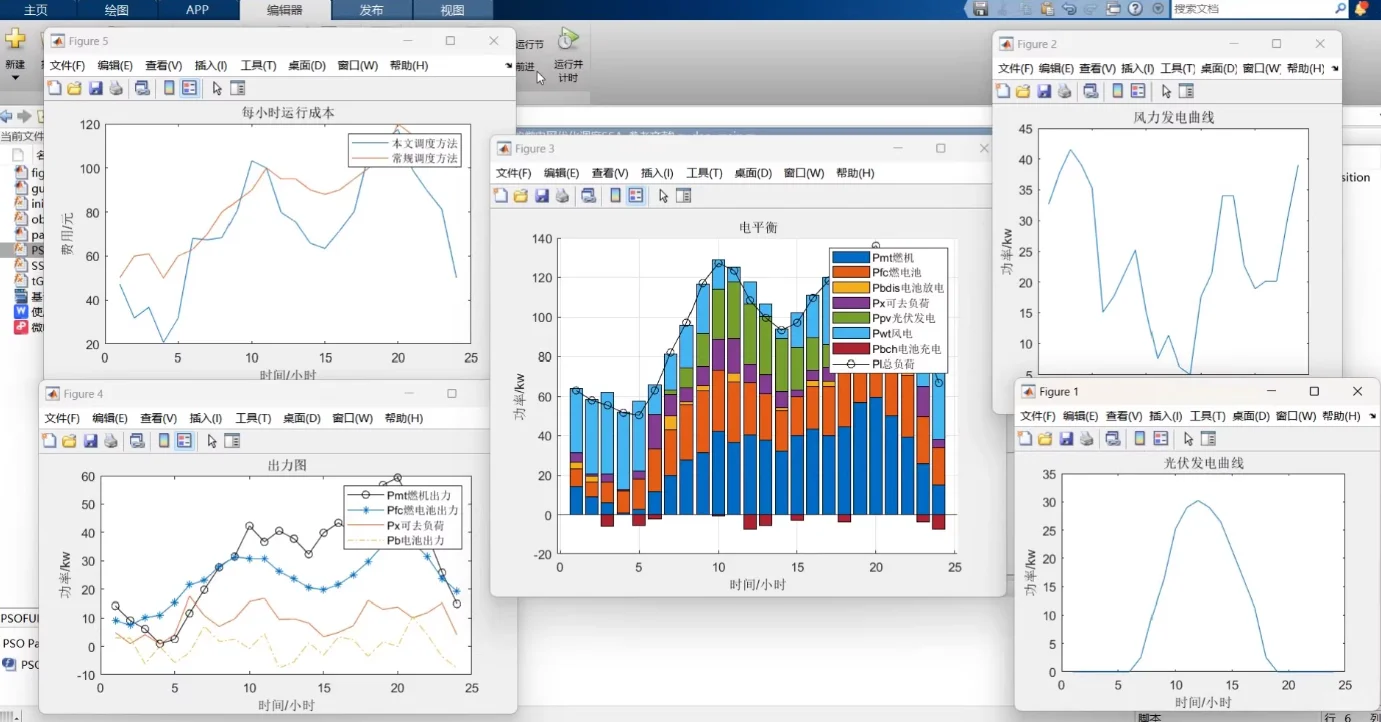Toggle Insert Colorbar in Figure 2 toolbar

pos(1118,91)
